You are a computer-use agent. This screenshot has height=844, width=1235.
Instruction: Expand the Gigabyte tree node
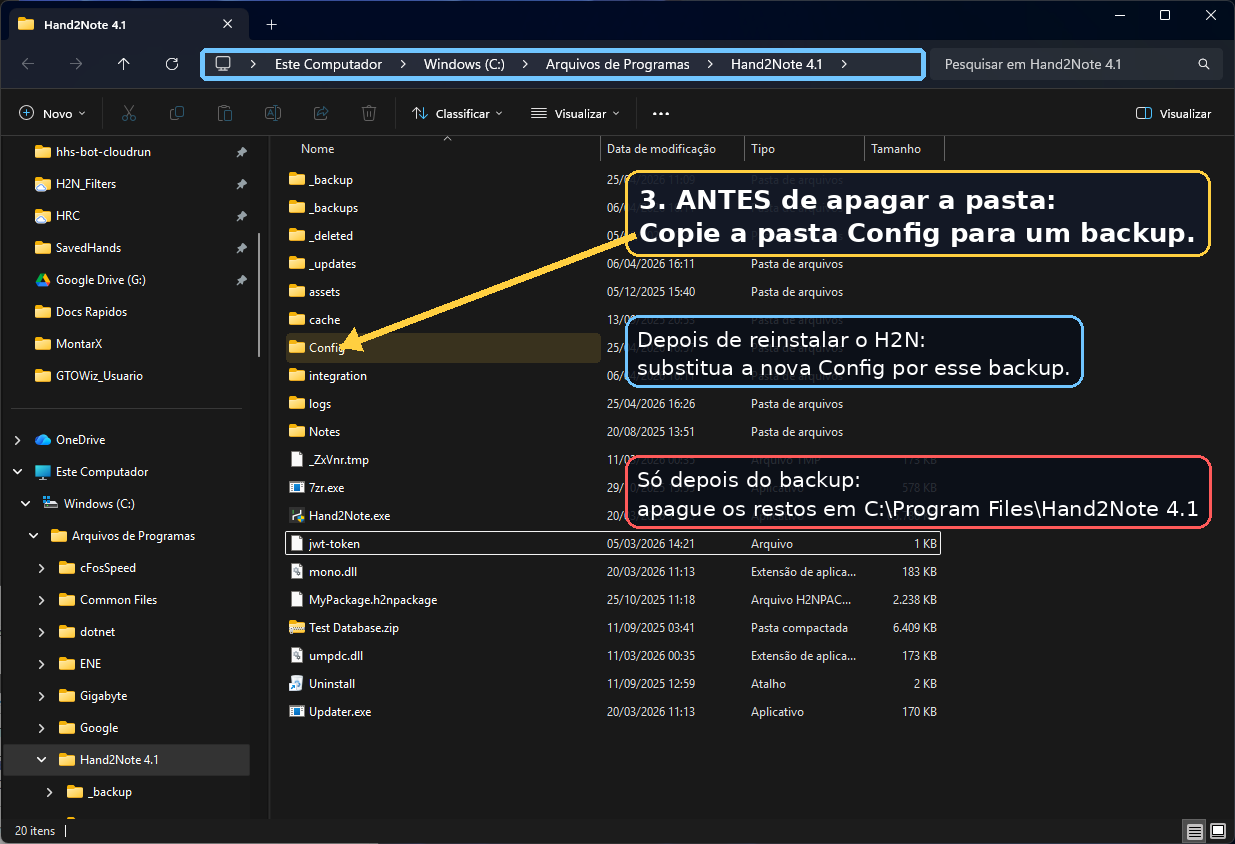(41, 696)
